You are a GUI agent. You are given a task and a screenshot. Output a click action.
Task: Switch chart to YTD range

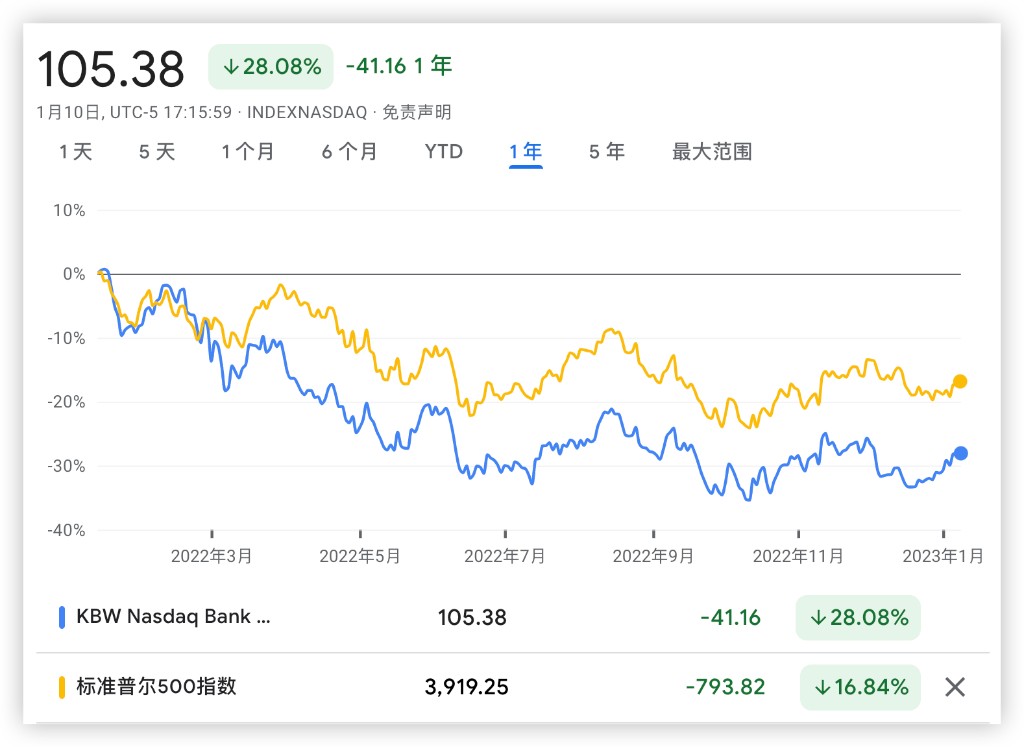pyautogui.click(x=443, y=152)
